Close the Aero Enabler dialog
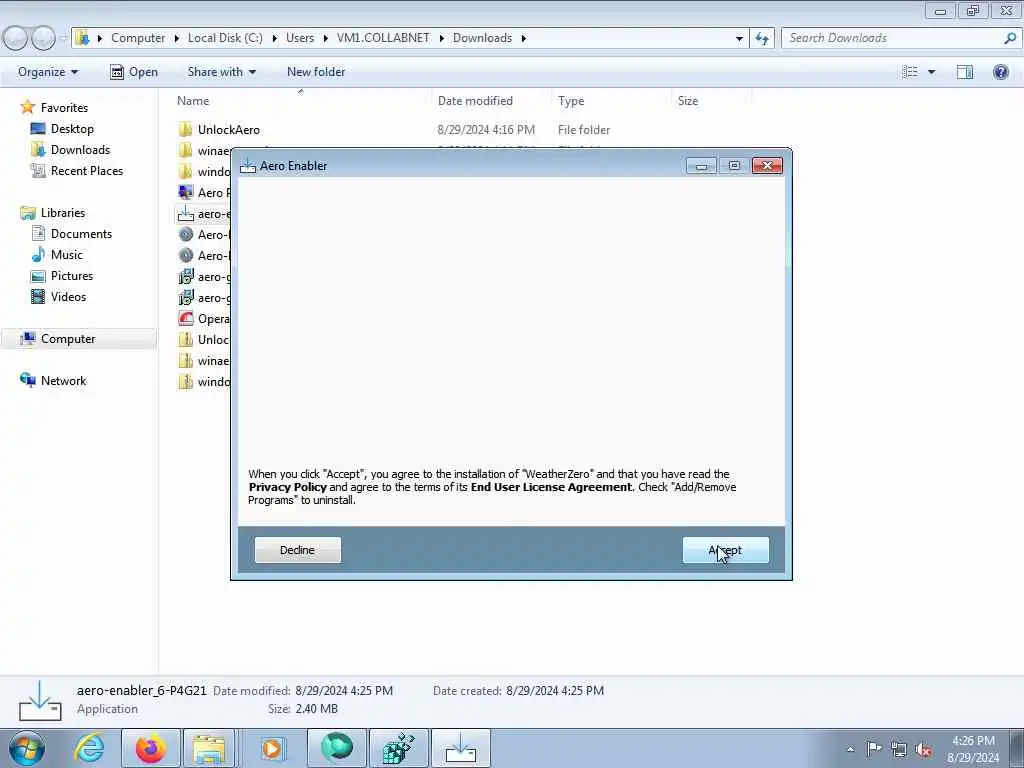This screenshot has height=768, width=1024. coord(767,166)
